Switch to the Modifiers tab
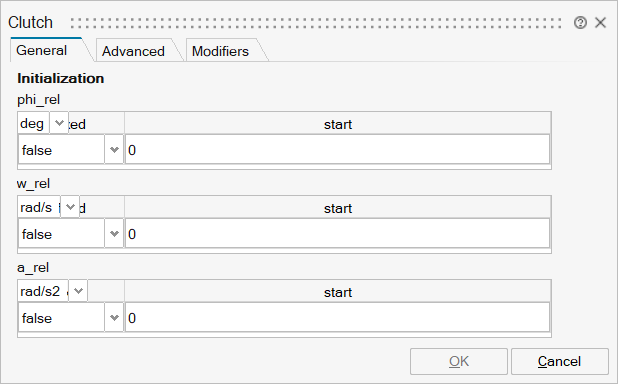Image resolution: width=618 pixels, height=384 pixels. point(220,51)
